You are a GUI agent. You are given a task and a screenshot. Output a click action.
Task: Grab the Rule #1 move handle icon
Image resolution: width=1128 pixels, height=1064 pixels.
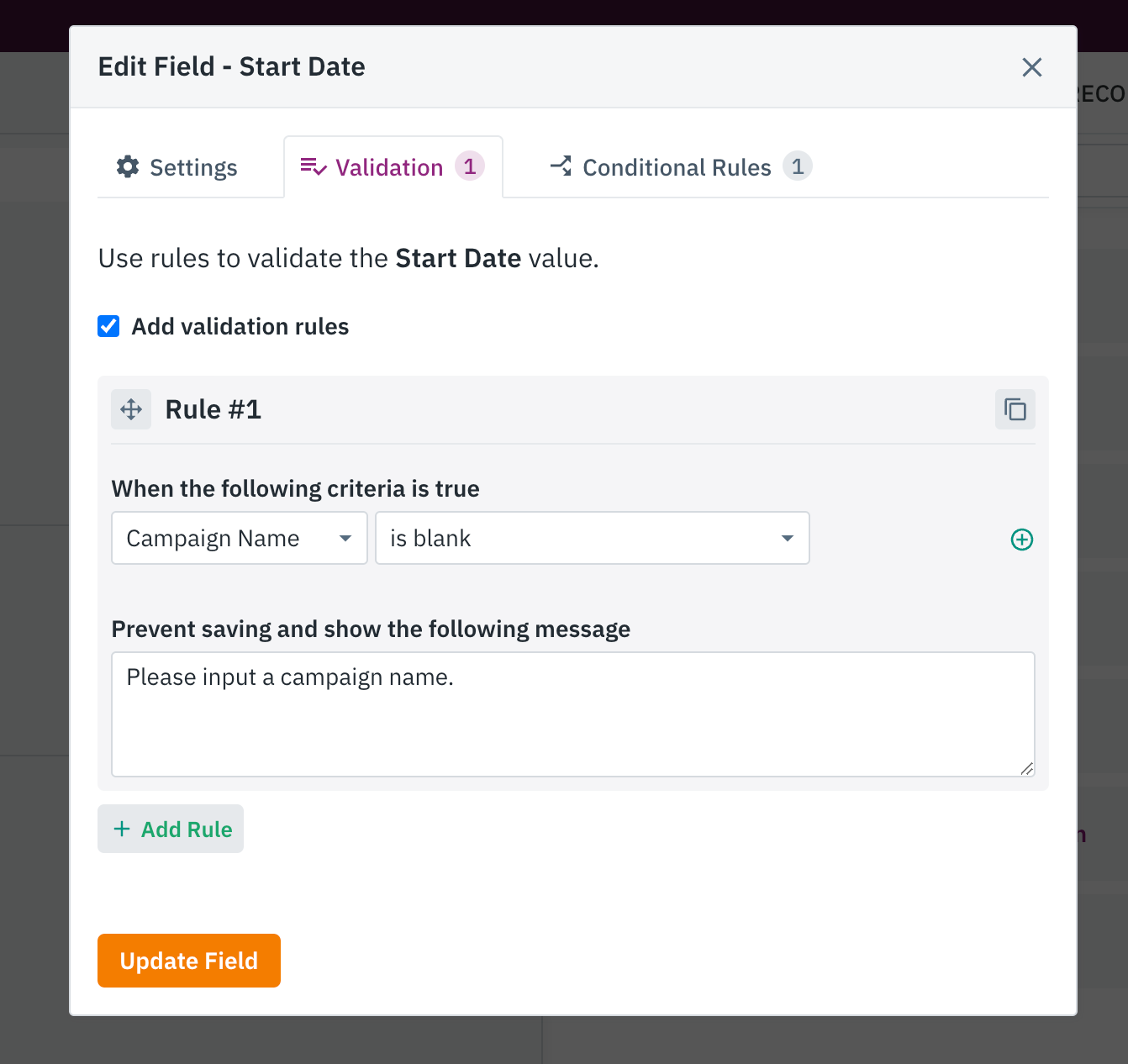(131, 409)
